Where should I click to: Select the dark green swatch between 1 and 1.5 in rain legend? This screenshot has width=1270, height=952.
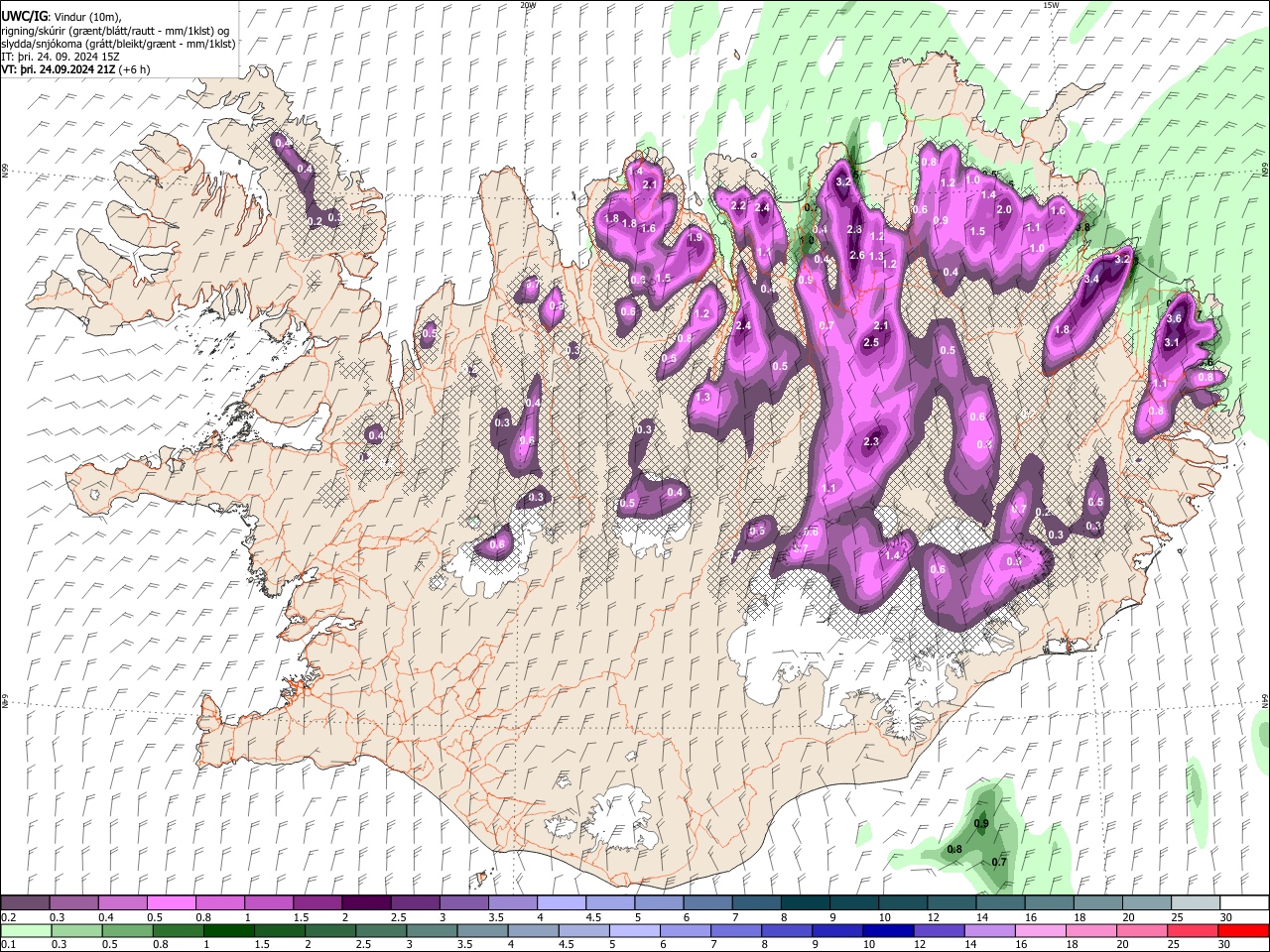click(229, 930)
